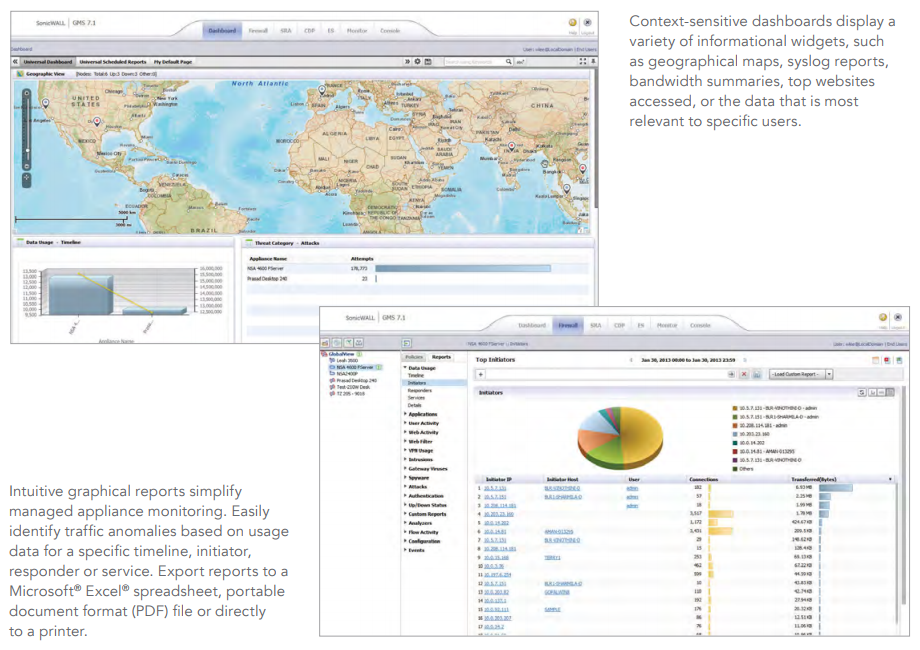Open the Load Custom Report dropdown

[x=801, y=374]
